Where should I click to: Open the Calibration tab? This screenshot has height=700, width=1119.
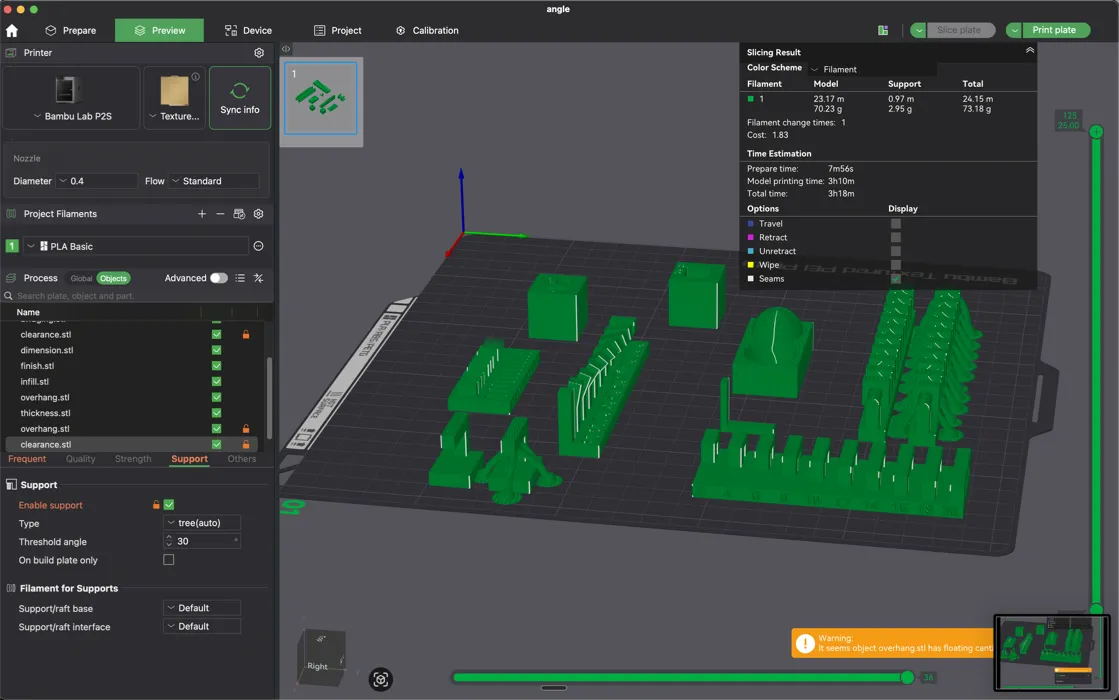[427, 31]
